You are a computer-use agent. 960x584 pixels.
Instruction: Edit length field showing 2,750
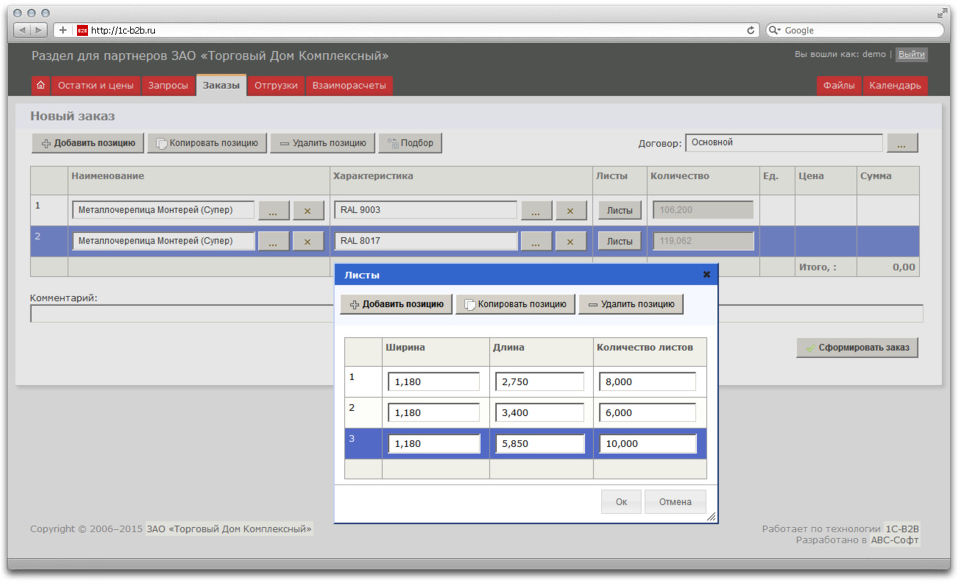pos(539,382)
